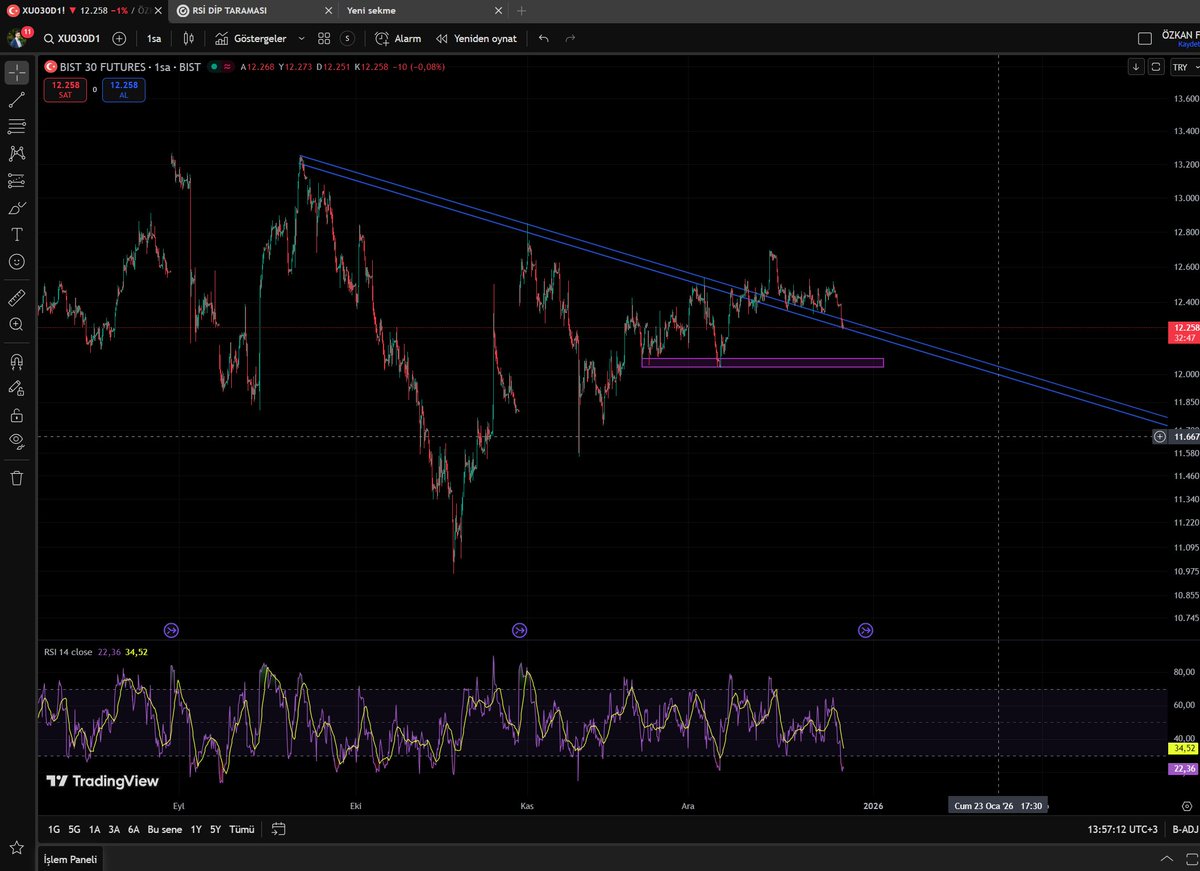This screenshot has height=871, width=1200.
Task: Switch to the Yeni sekme tab
Action: [371, 10]
